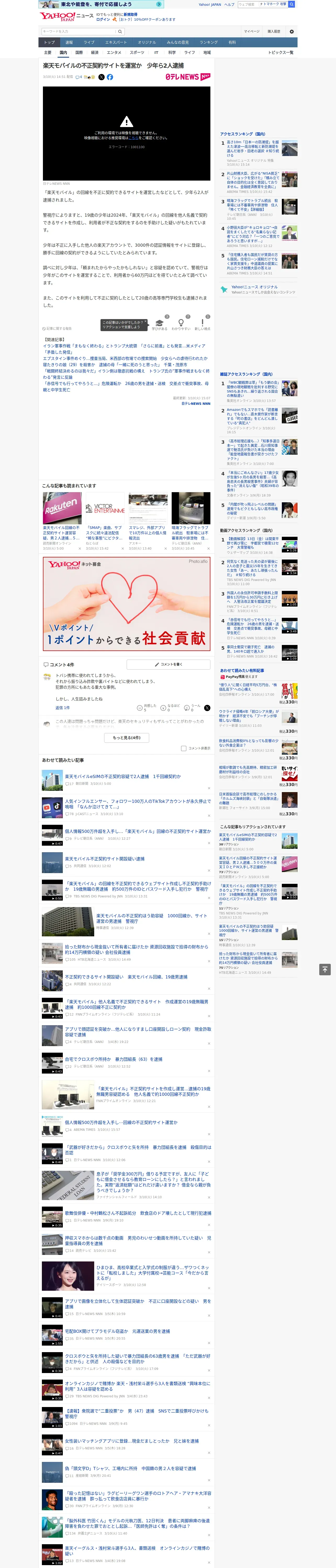This screenshot has width=336, height=1568.
Task: Open the ランキング navigation tab
Action: point(209,43)
